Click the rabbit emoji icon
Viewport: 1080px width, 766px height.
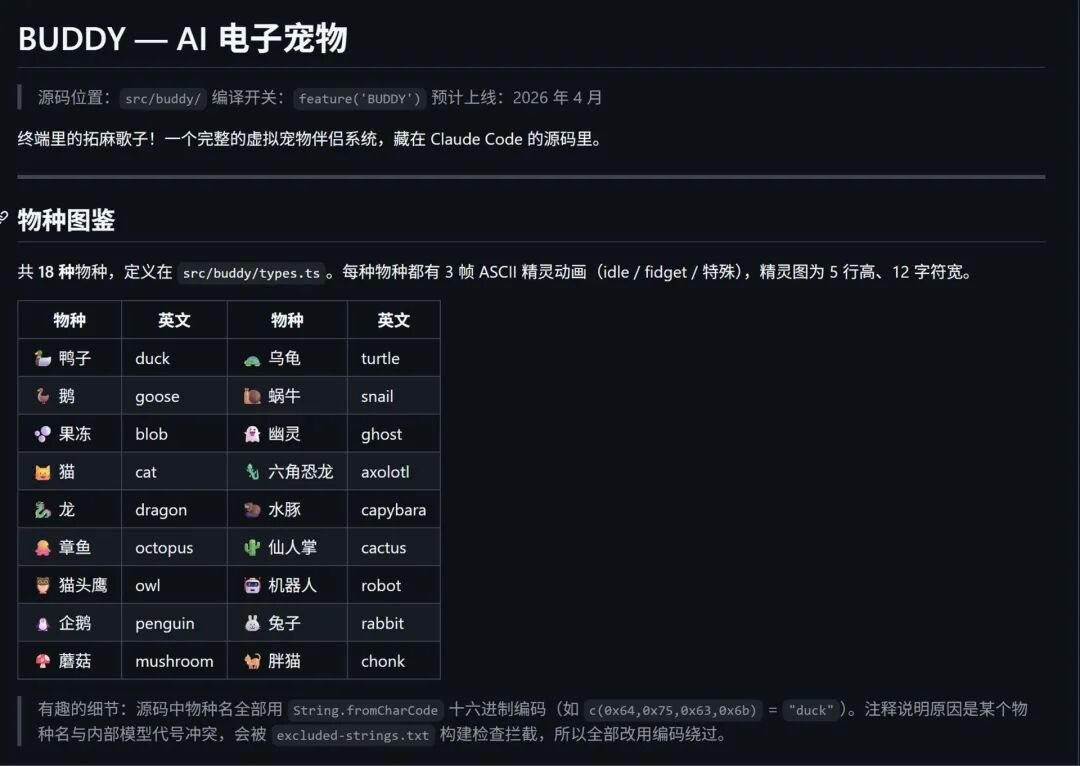pyautogui.click(x=252, y=623)
